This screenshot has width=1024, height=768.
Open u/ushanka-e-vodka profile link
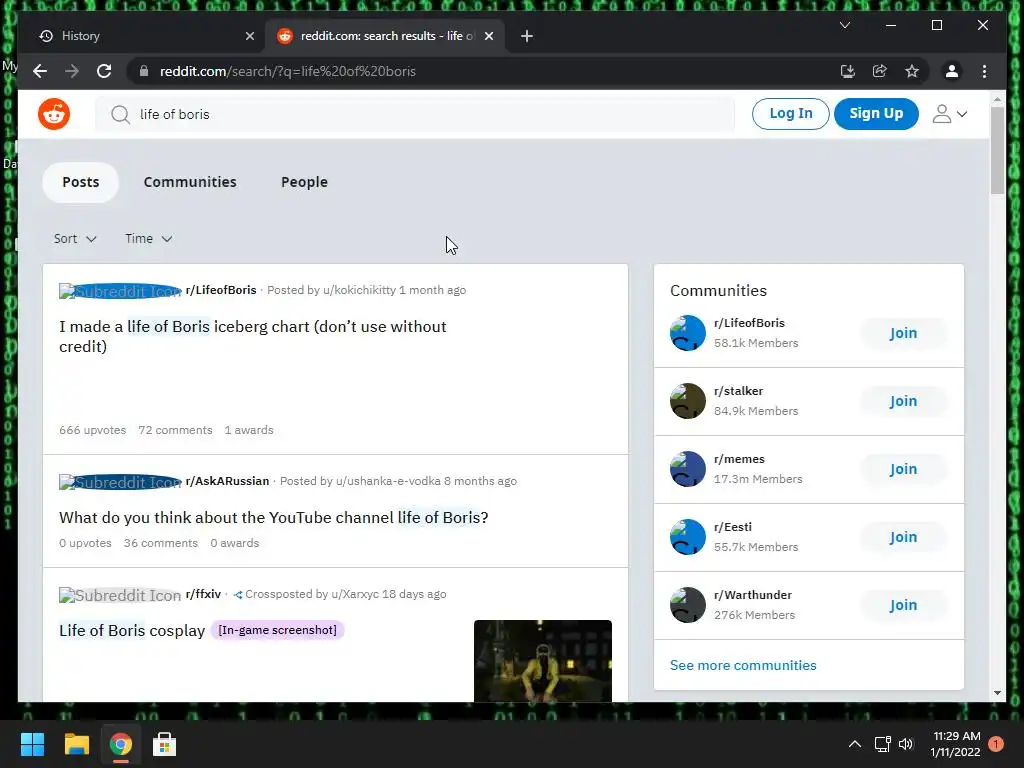pyautogui.click(x=388, y=481)
